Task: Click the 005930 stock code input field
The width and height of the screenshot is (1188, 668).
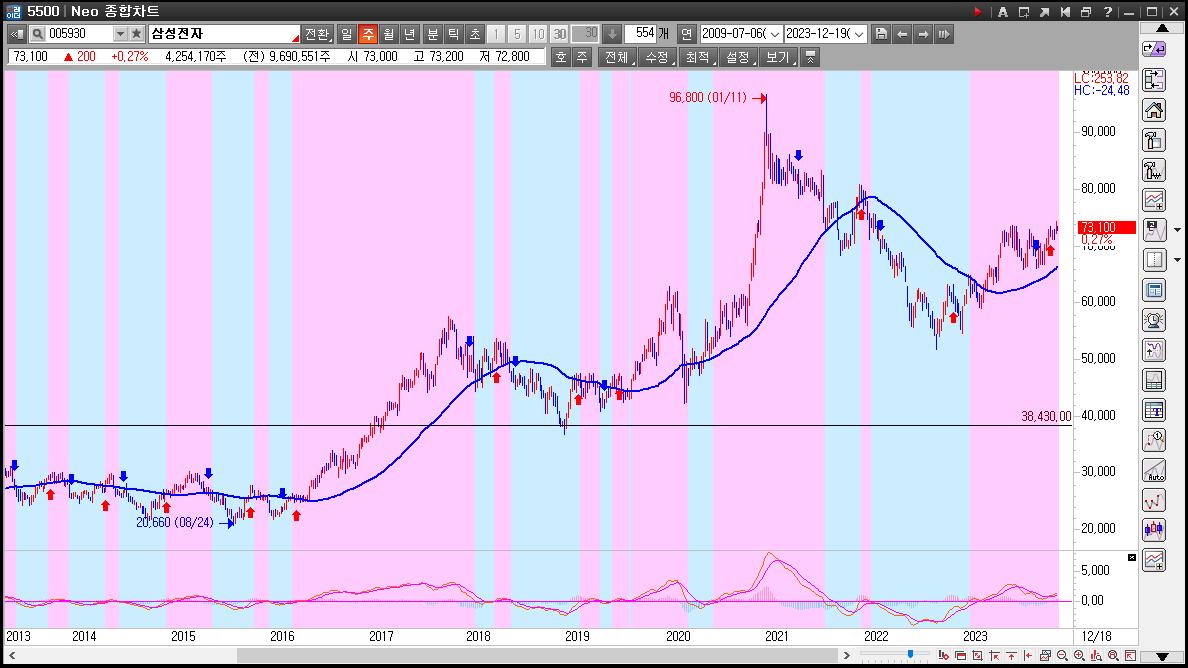Action: coord(80,34)
